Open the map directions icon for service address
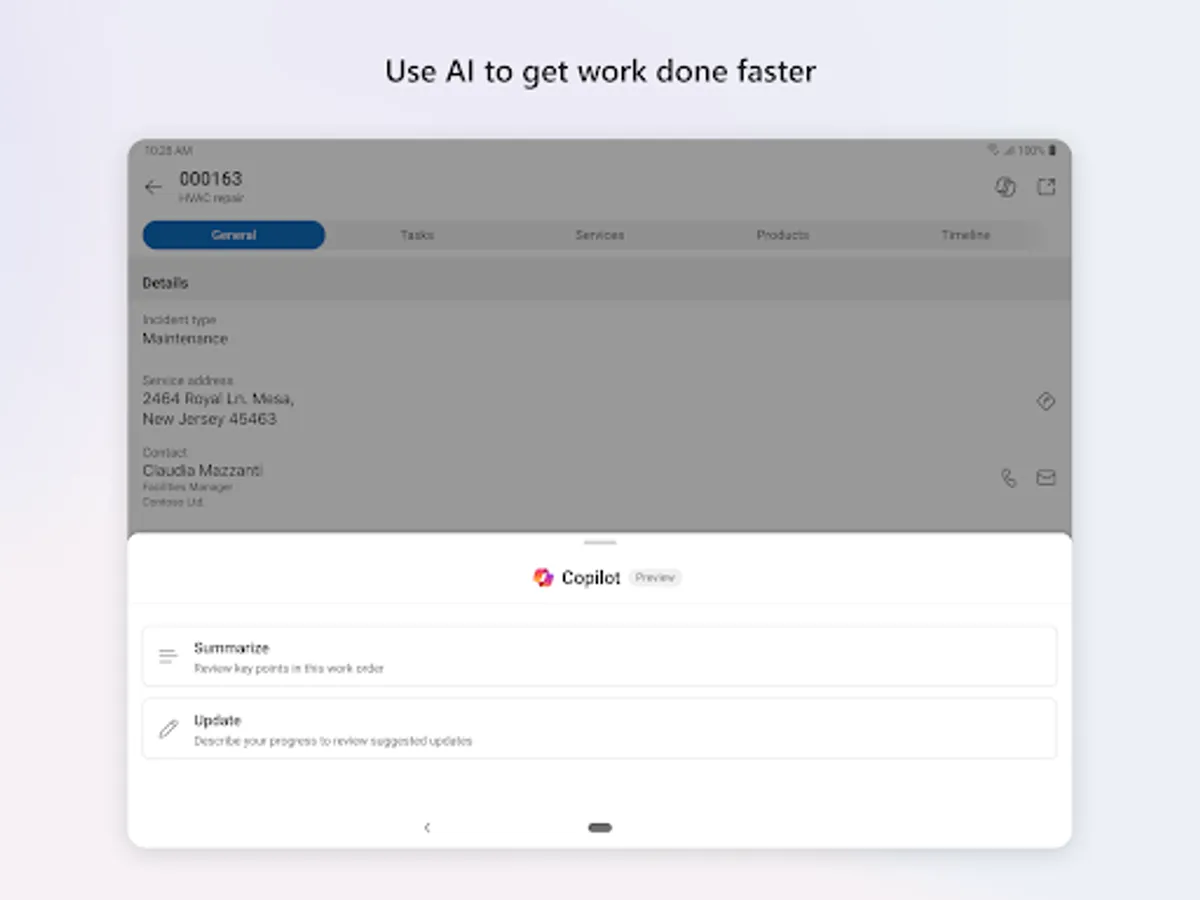 pyautogui.click(x=1046, y=401)
